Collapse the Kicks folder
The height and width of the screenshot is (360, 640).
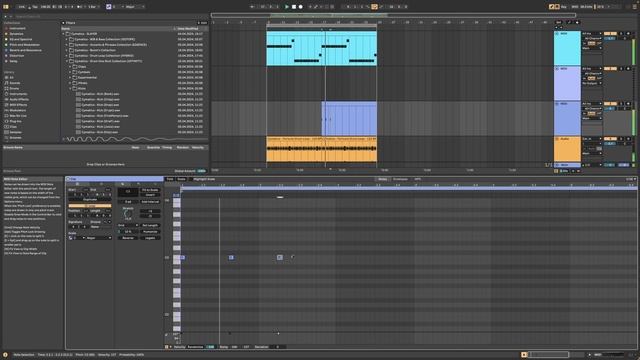[x=70, y=88]
